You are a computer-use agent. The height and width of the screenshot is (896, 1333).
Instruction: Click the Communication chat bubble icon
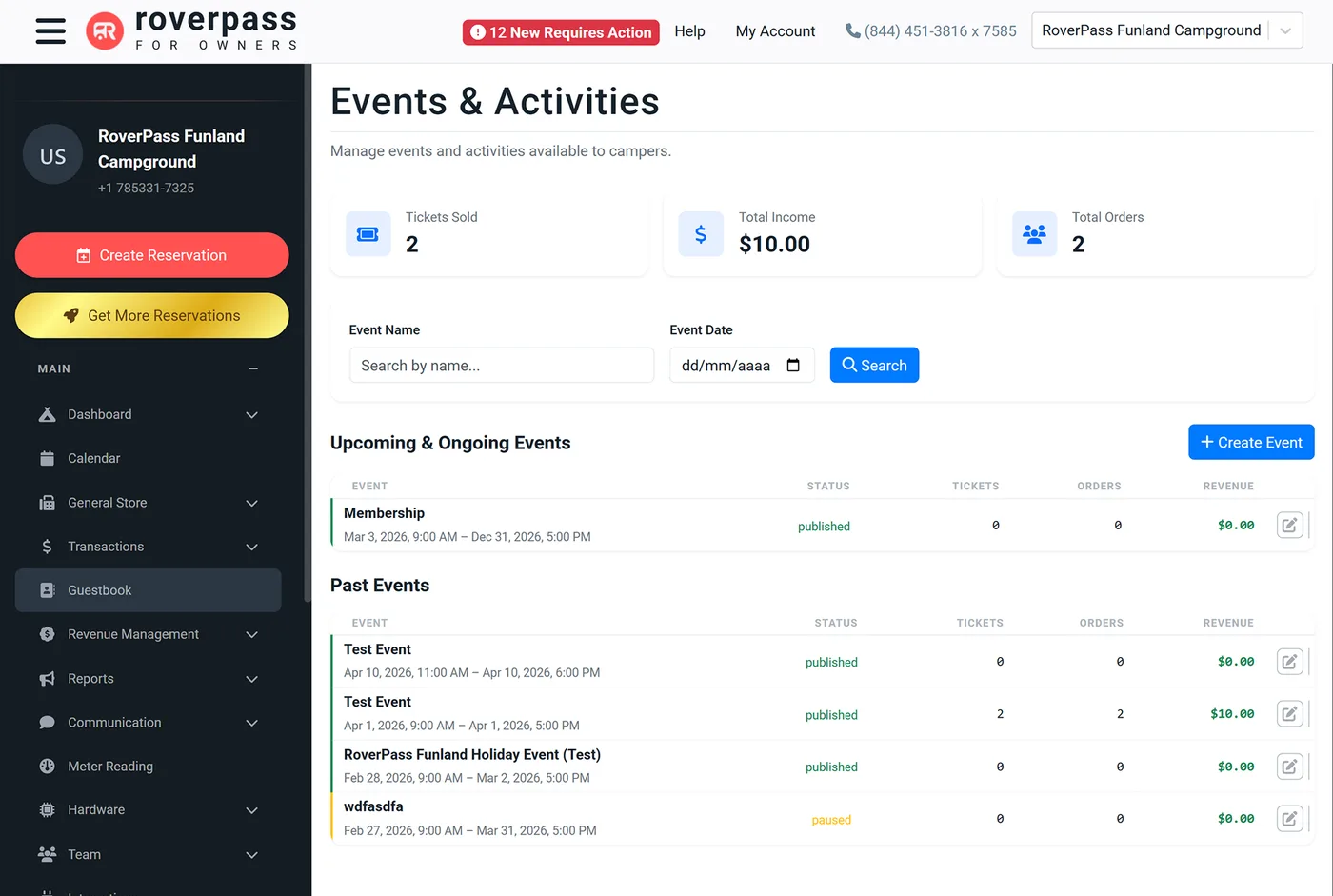point(47,723)
